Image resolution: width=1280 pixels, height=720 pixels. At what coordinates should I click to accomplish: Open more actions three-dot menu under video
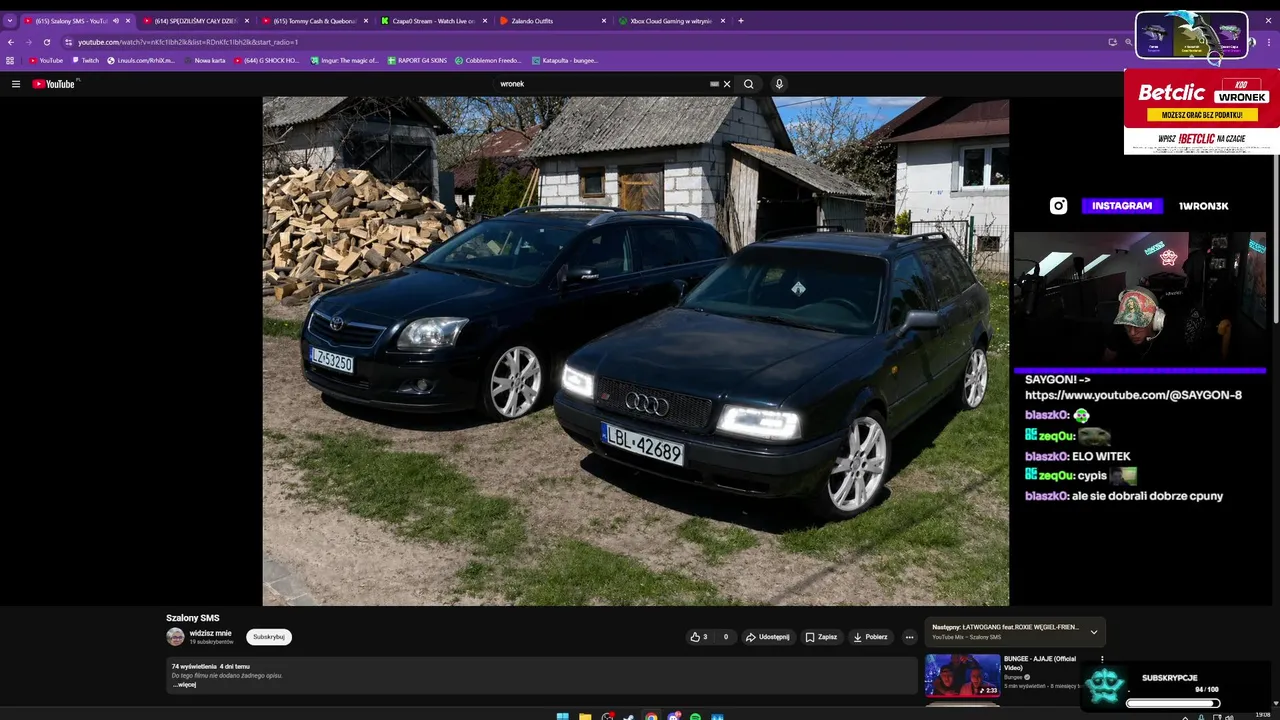(909, 637)
